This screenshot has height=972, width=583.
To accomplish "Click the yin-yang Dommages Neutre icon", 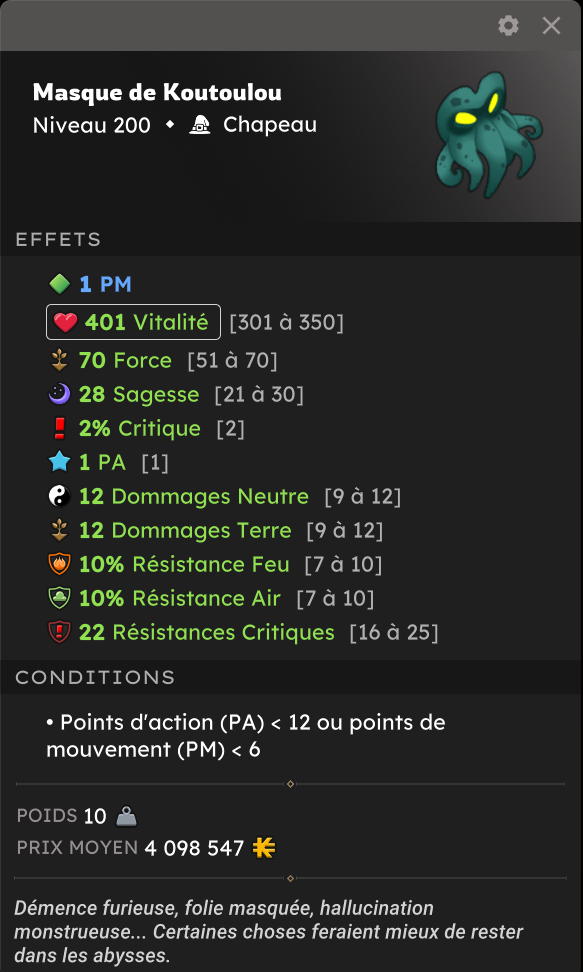I will point(60,496).
